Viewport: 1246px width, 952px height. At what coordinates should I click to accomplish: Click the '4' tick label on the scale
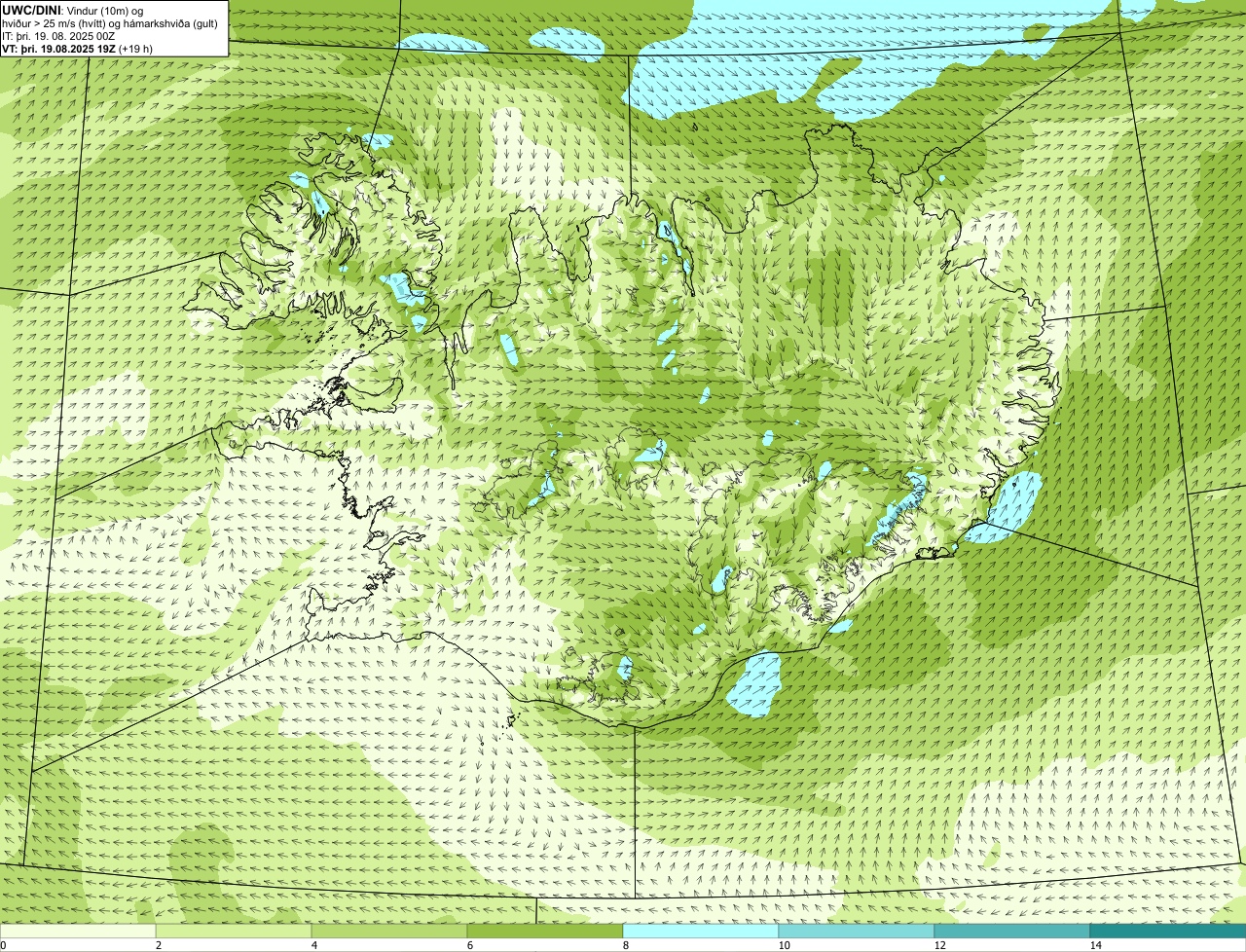click(x=313, y=945)
